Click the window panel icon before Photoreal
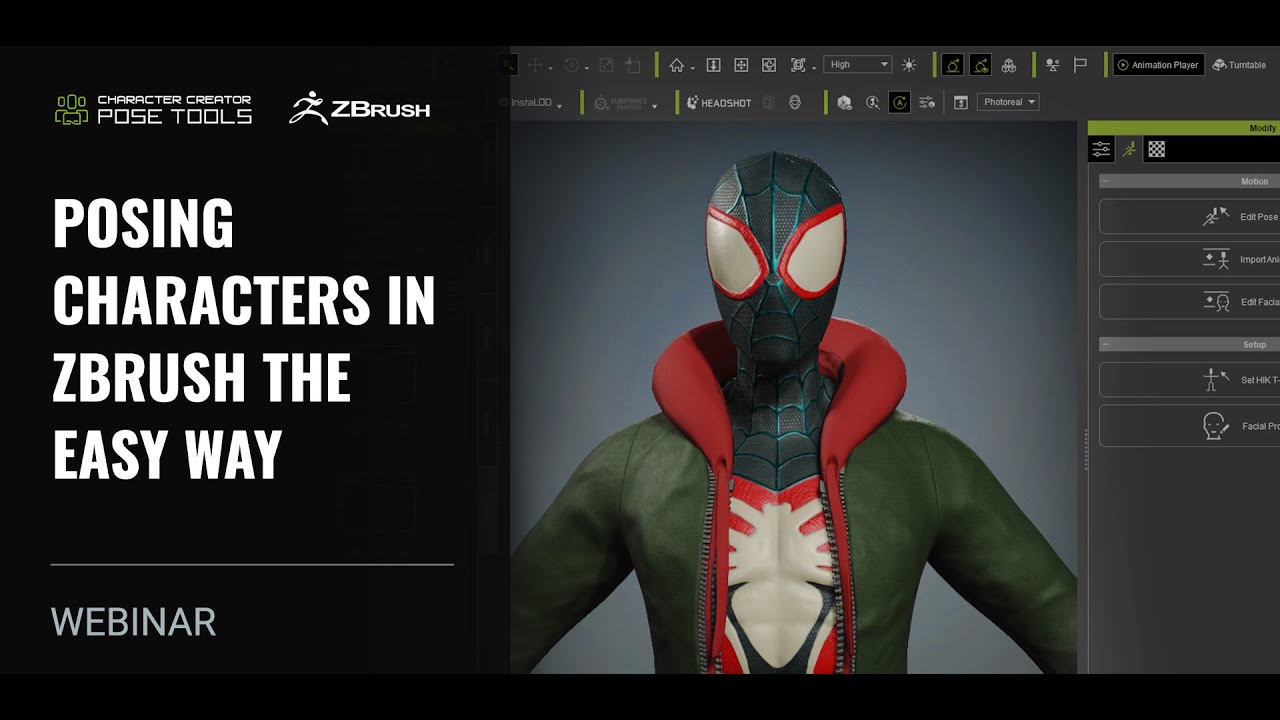This screenshot has height=720, width=1280. pyautogui.click(x=961, y=102)
